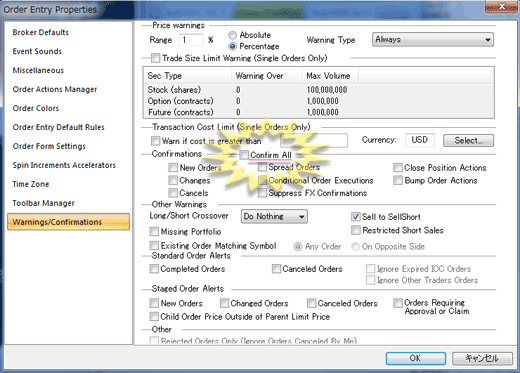Open Order Form Settings page

point(49,146)
